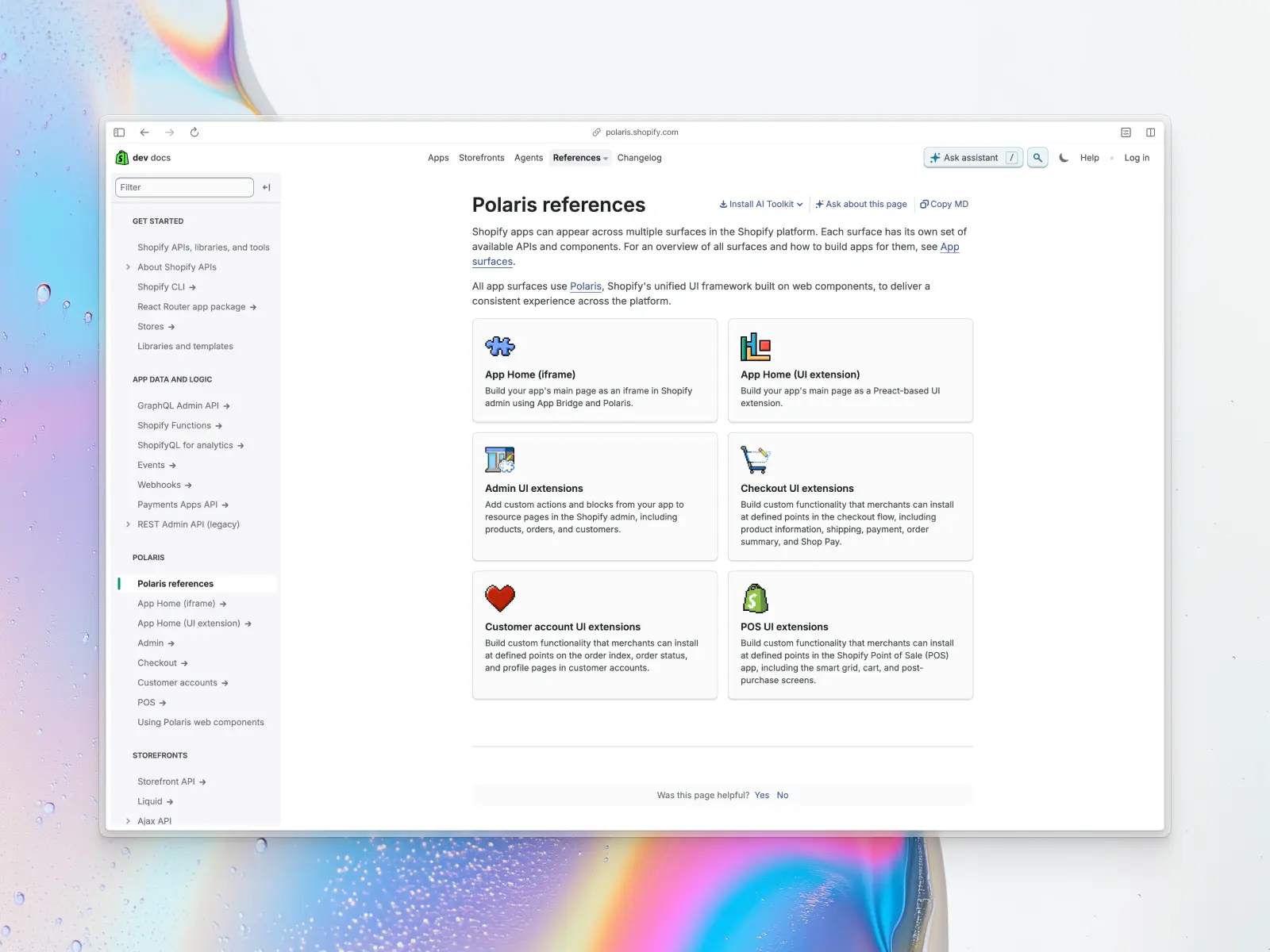Open the Agents top navigation item
The width and height of the screenshot is (1270, 952).
click(529, 158)
